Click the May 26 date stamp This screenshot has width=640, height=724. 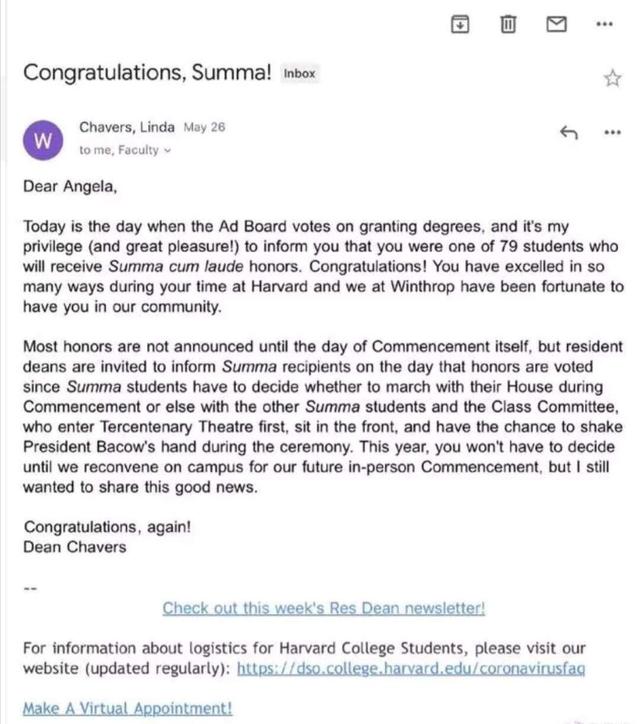point(204,127)
